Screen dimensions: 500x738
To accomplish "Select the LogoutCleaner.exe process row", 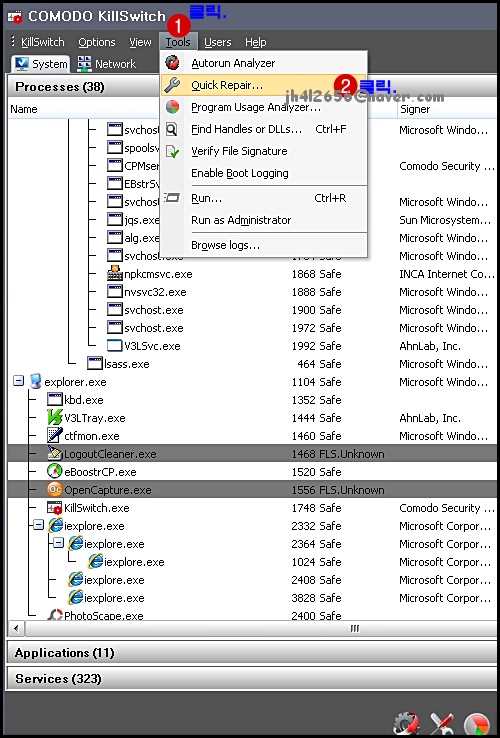I will (252, 454).
